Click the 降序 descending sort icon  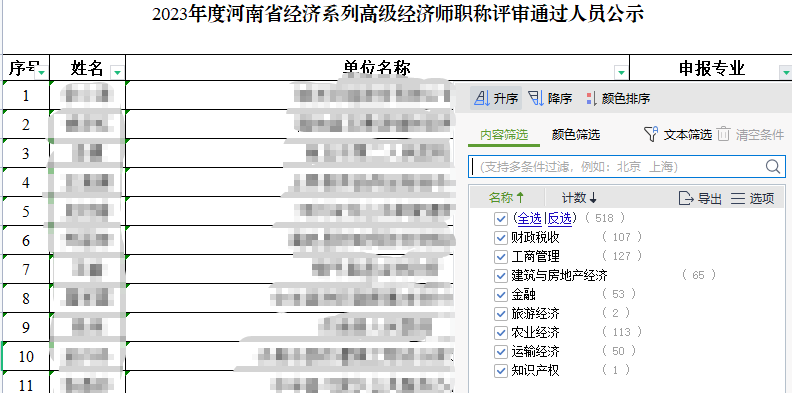coord(536,98)
